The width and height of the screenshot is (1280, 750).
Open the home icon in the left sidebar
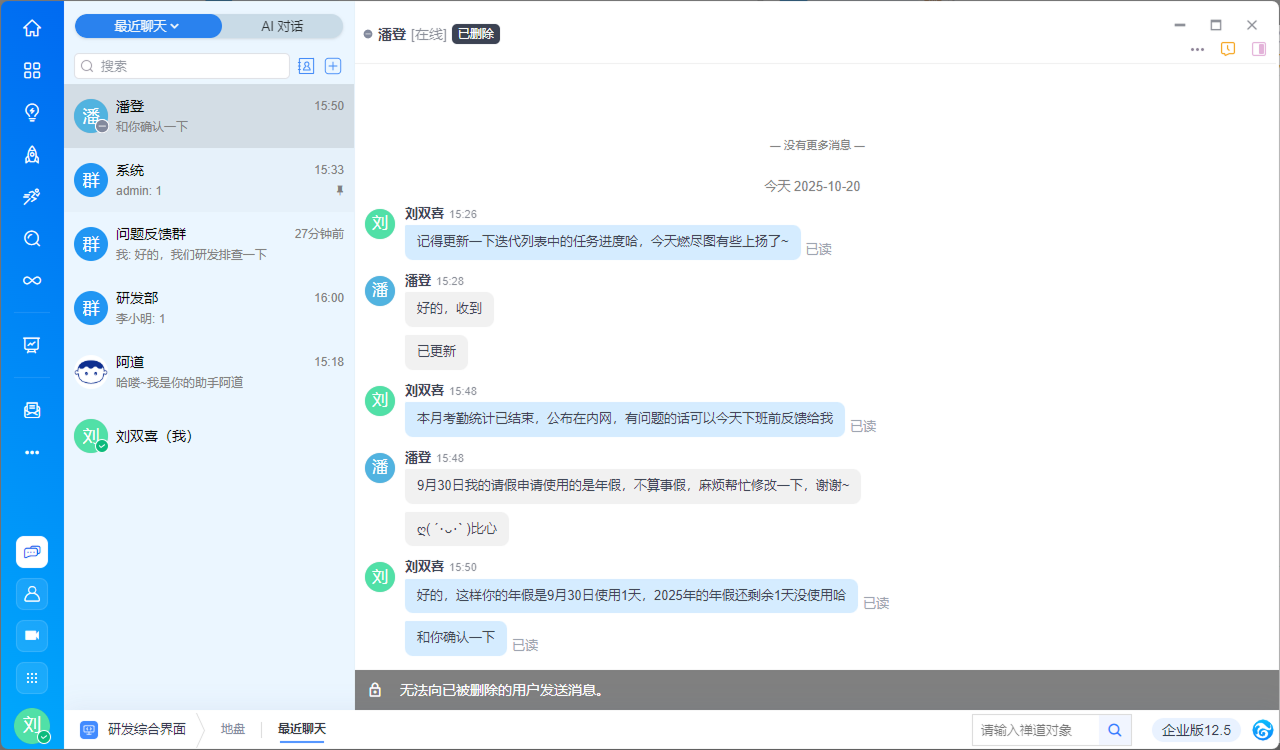pyautogui.click(x=32, y=28)
